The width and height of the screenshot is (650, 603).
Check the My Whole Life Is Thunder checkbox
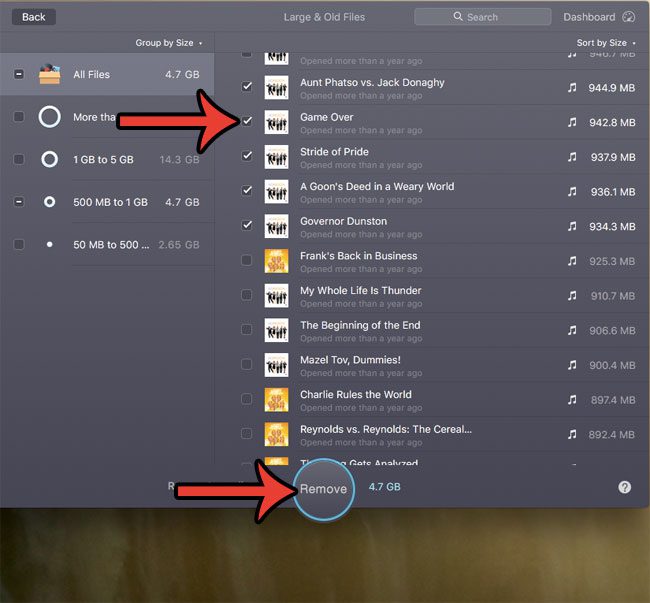click(x=247, y=295)
